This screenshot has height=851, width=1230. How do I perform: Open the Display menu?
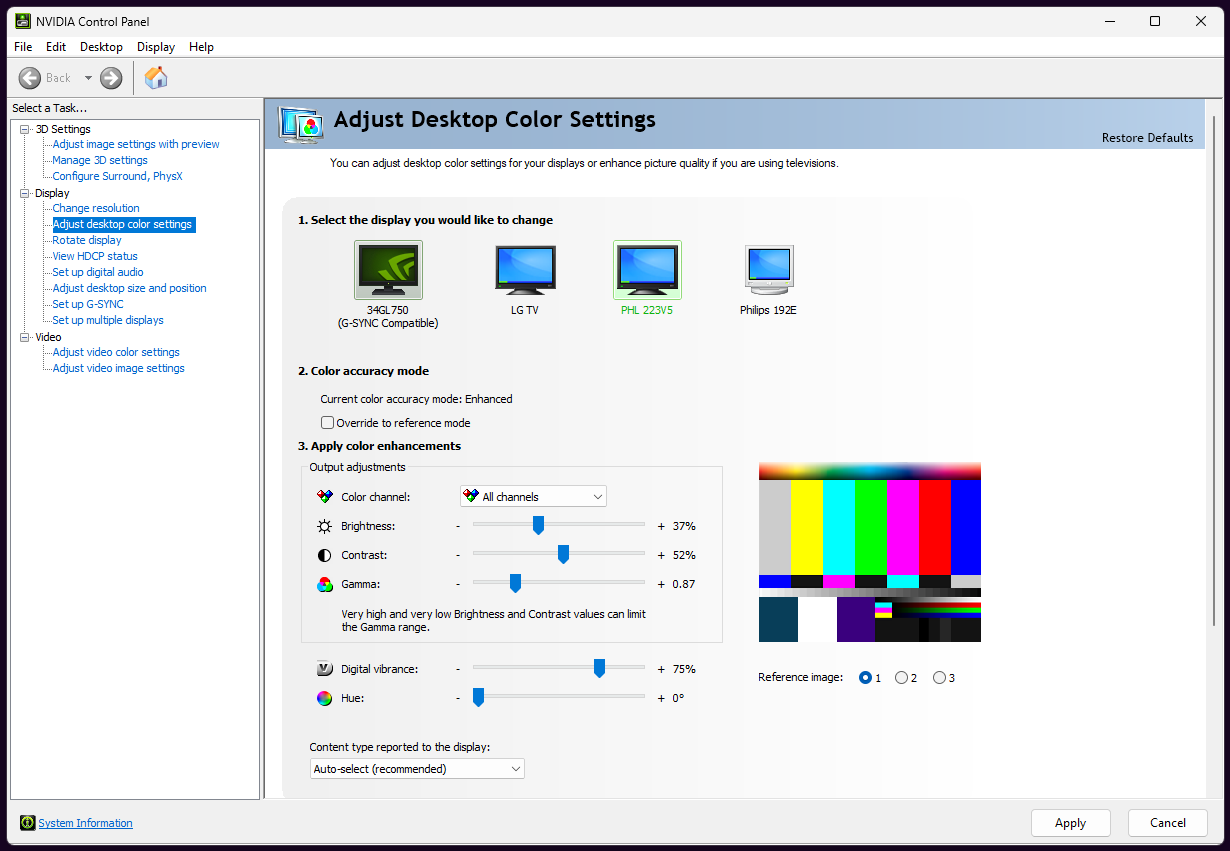coord(155,46)
